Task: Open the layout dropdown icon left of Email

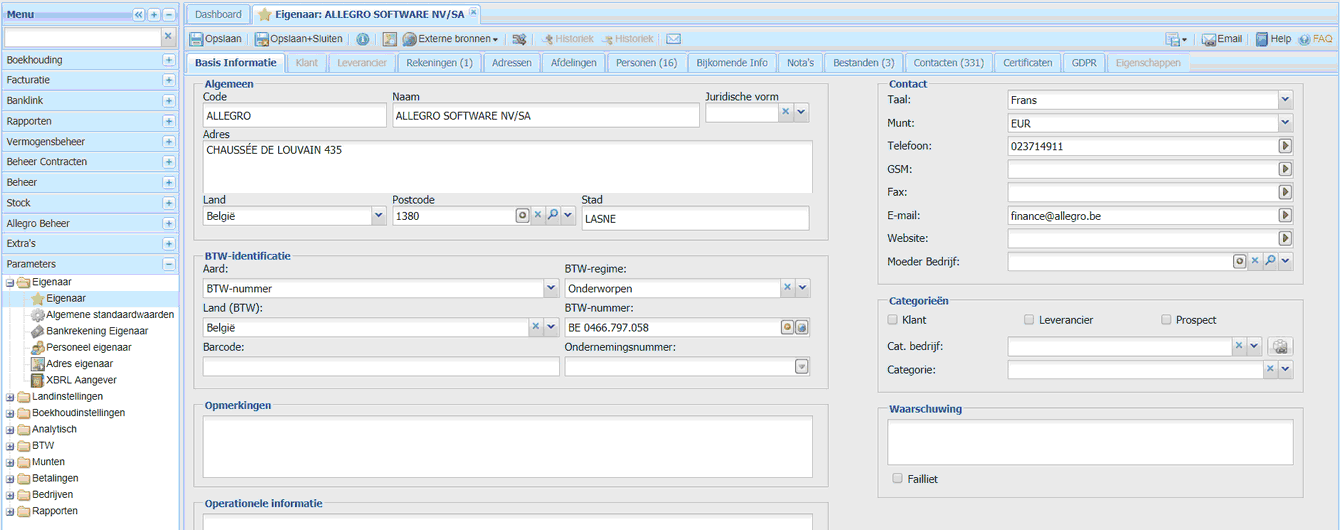Action: 1176,39
